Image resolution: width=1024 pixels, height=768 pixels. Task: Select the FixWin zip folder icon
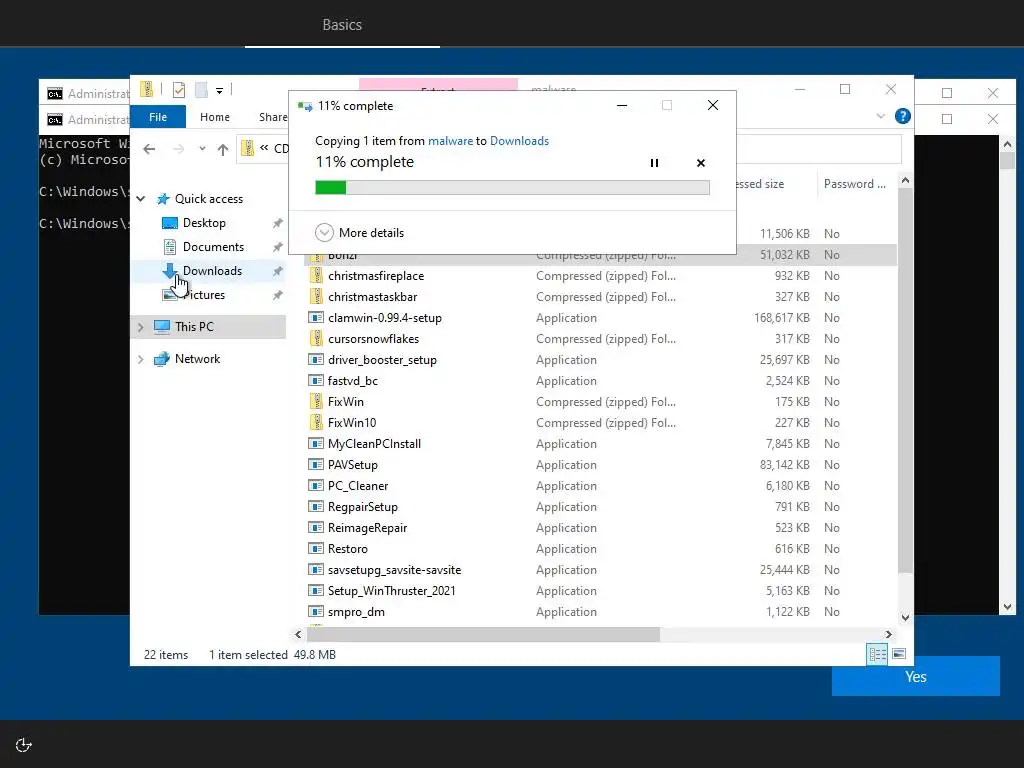click(316, 401)
